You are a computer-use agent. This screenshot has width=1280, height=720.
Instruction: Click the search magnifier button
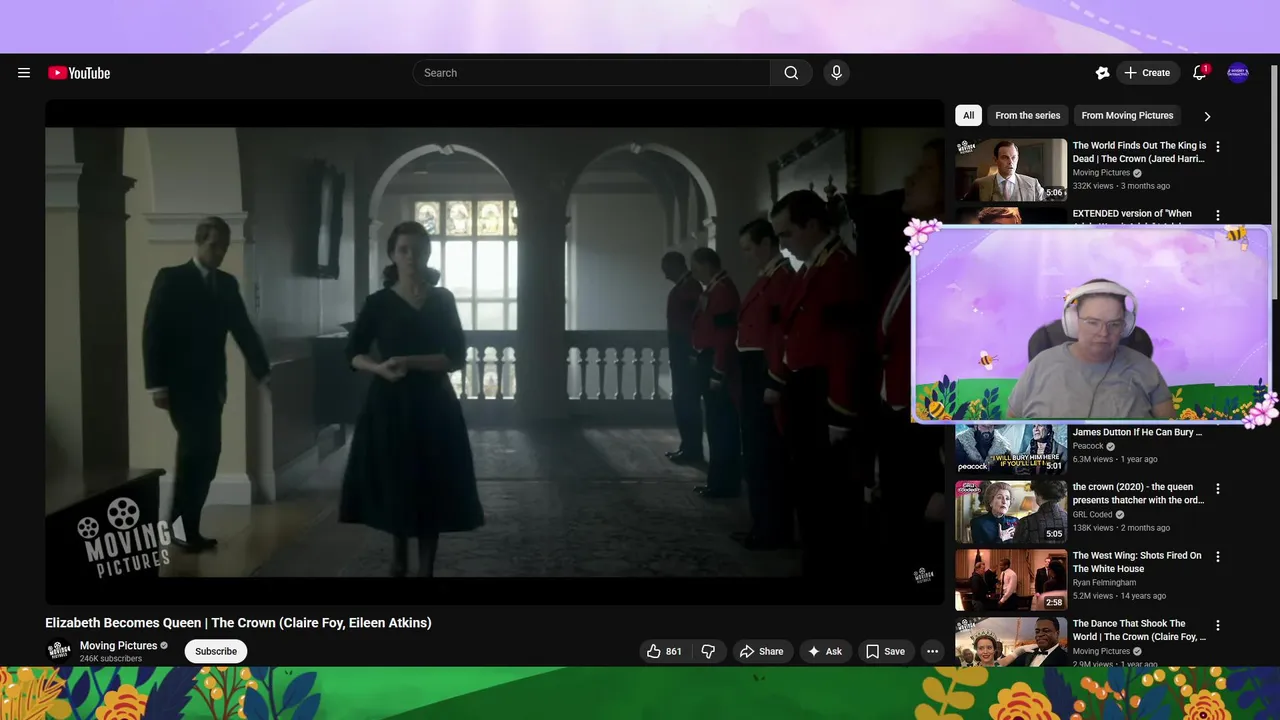(x=791, y=73)
